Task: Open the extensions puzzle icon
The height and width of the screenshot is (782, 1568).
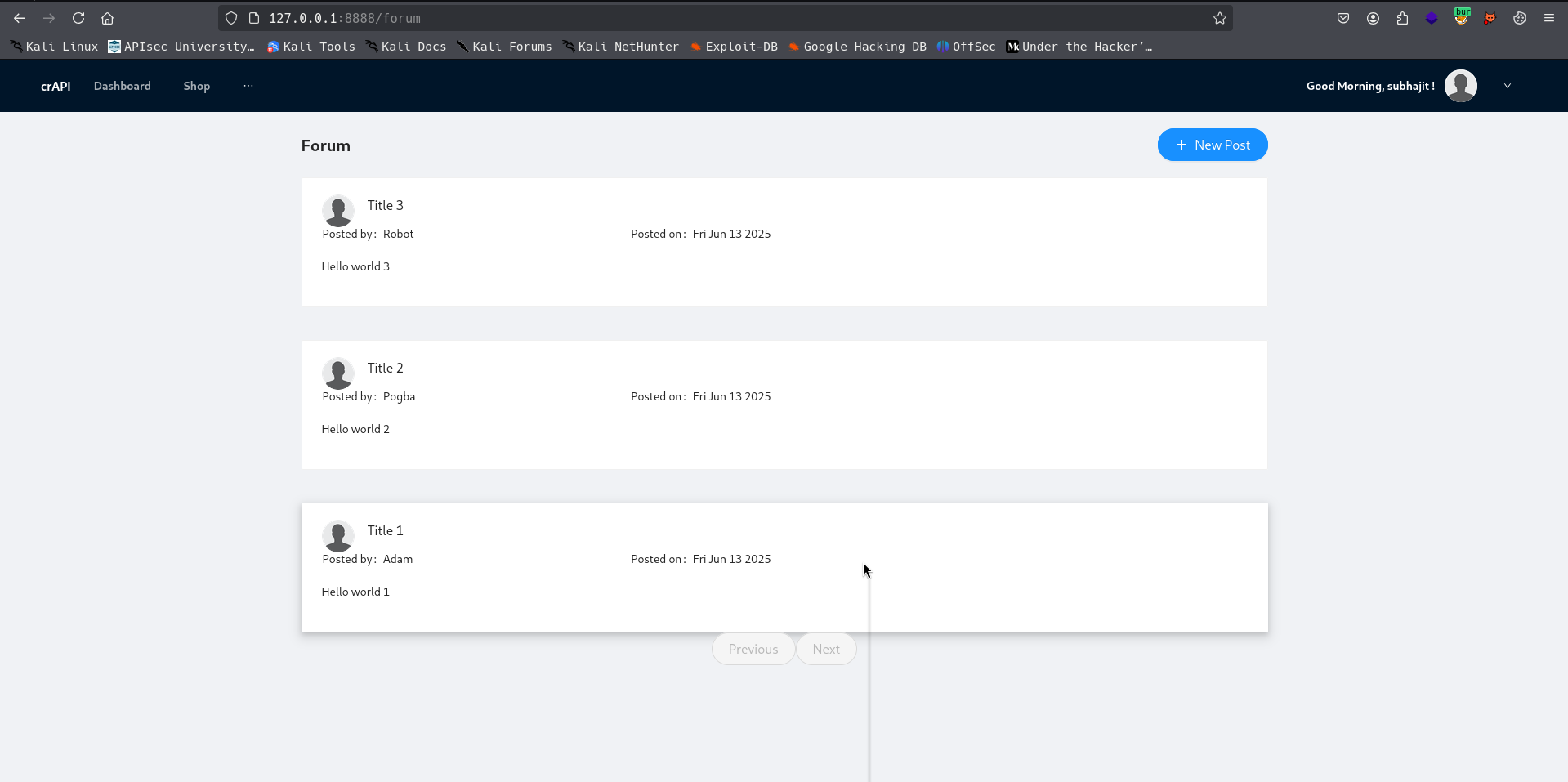Action: point(1402,18)
